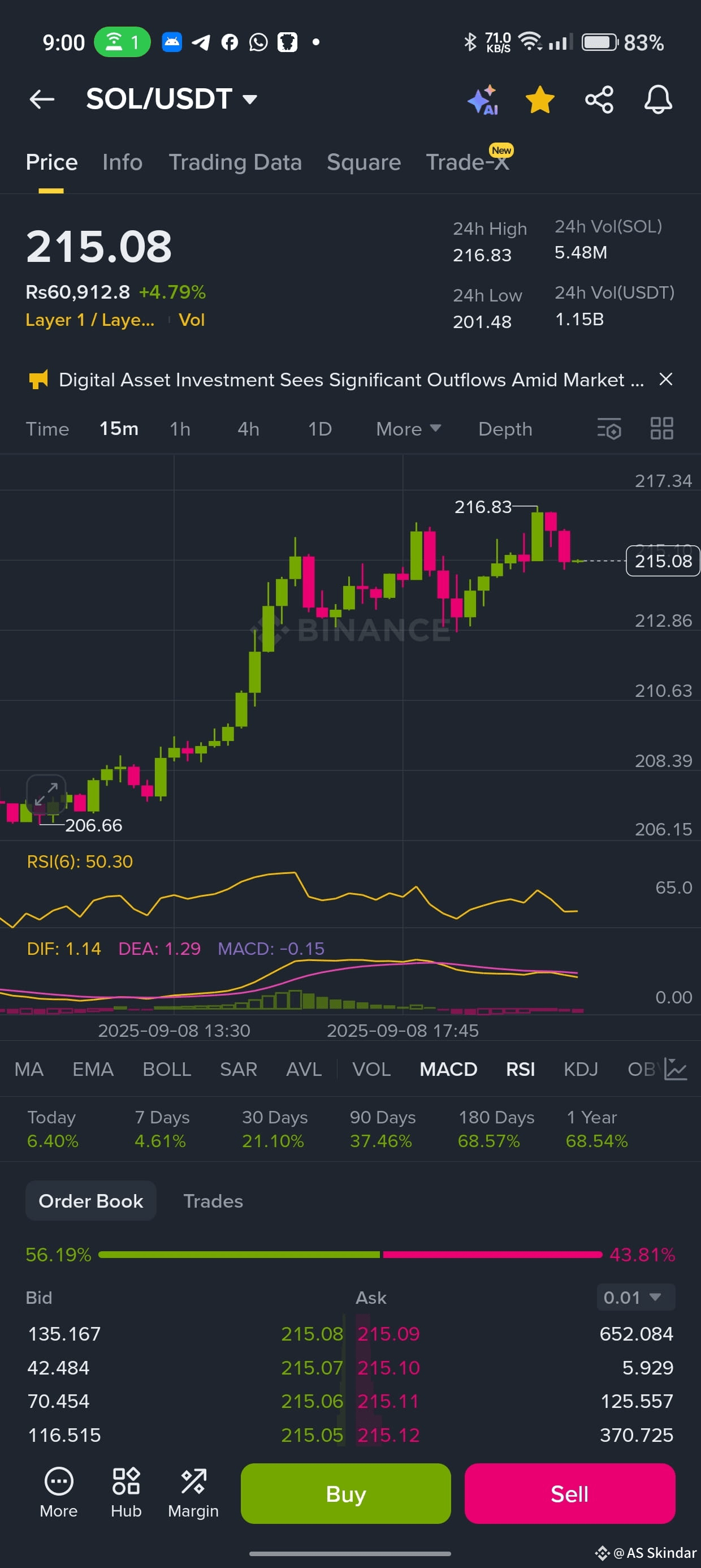Switch to the Price tab
The height and width of the screenshot is (1568, 701).
coord(51,162)
